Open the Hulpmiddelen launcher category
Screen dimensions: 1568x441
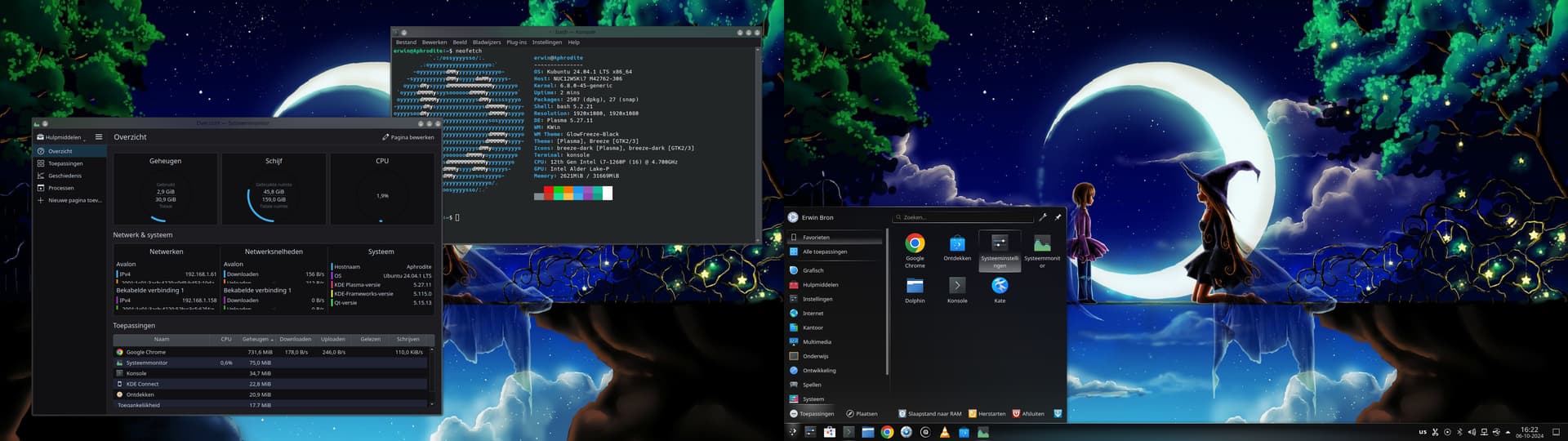[x=835, y=285]
